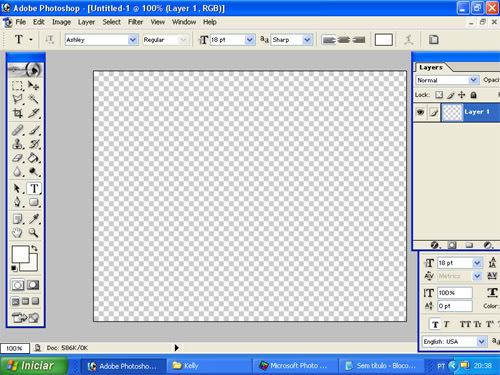500x375 pixels.
Task: Switch to Quick Mask mode
Action: tap(33, 285)
